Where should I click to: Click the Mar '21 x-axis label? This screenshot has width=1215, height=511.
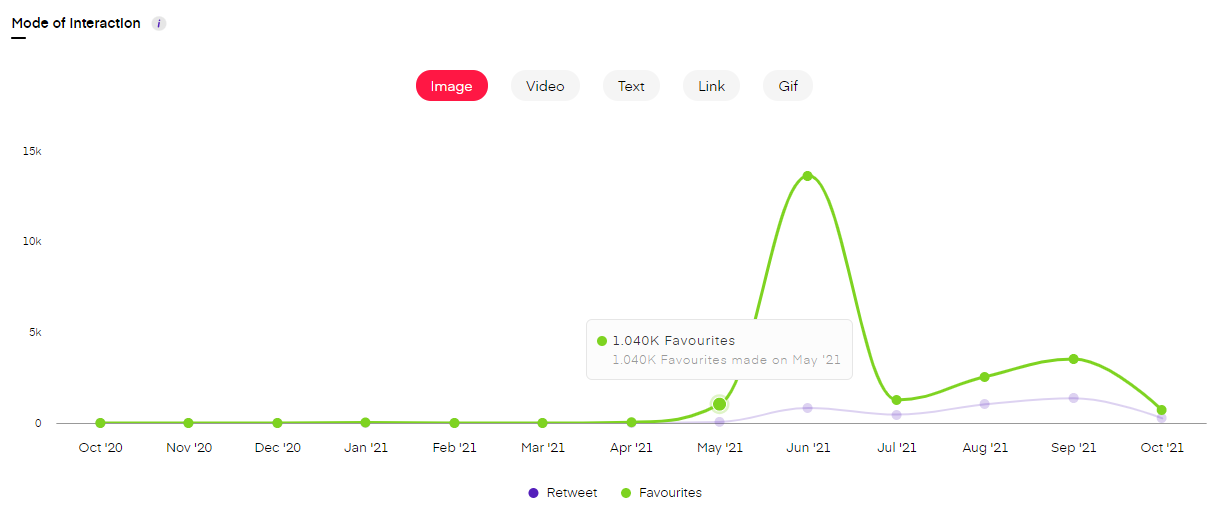coord(542,448)
